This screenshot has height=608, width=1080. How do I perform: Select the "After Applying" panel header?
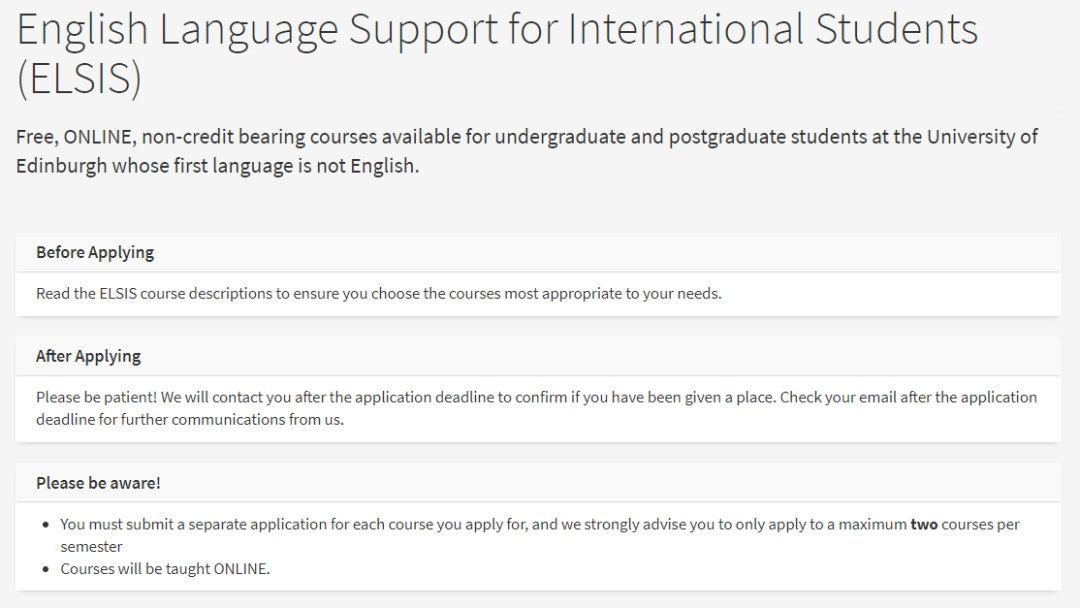tap(88, 357)
